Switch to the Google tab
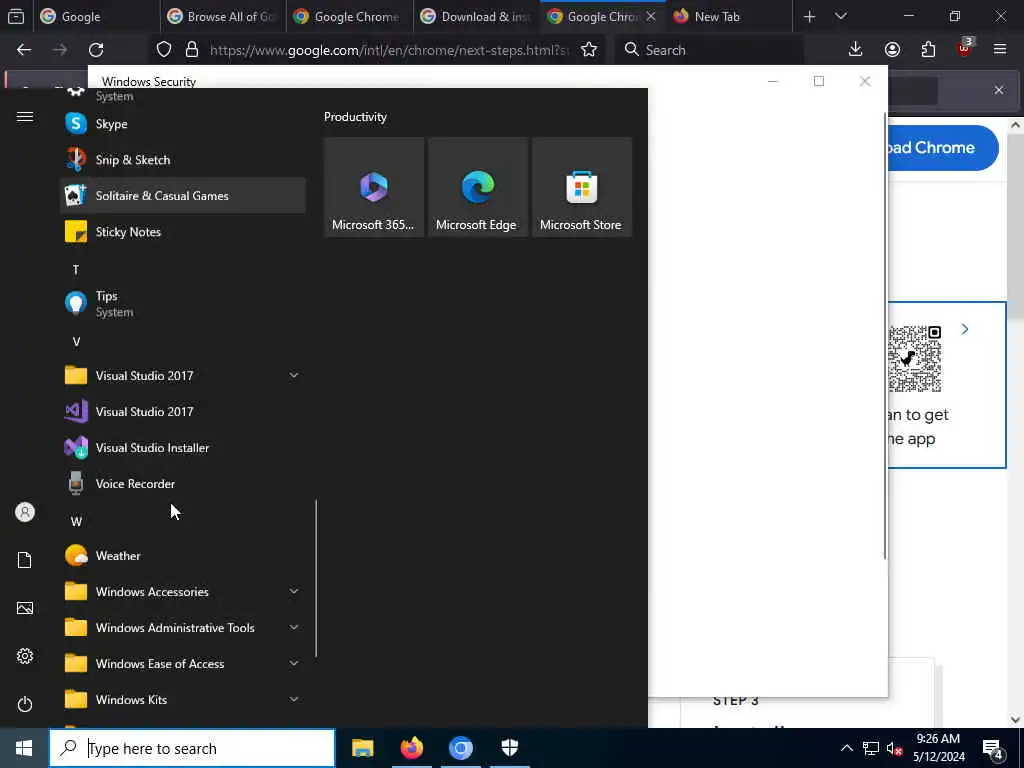 pos(95,16)
